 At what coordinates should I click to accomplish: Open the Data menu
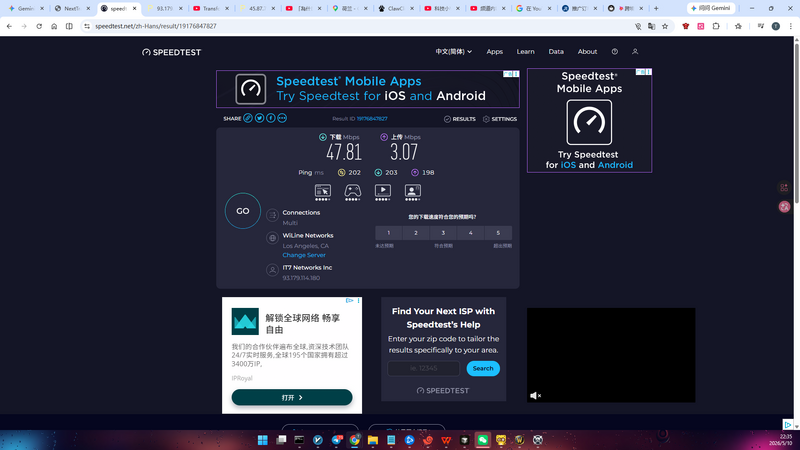pos(556,52)
